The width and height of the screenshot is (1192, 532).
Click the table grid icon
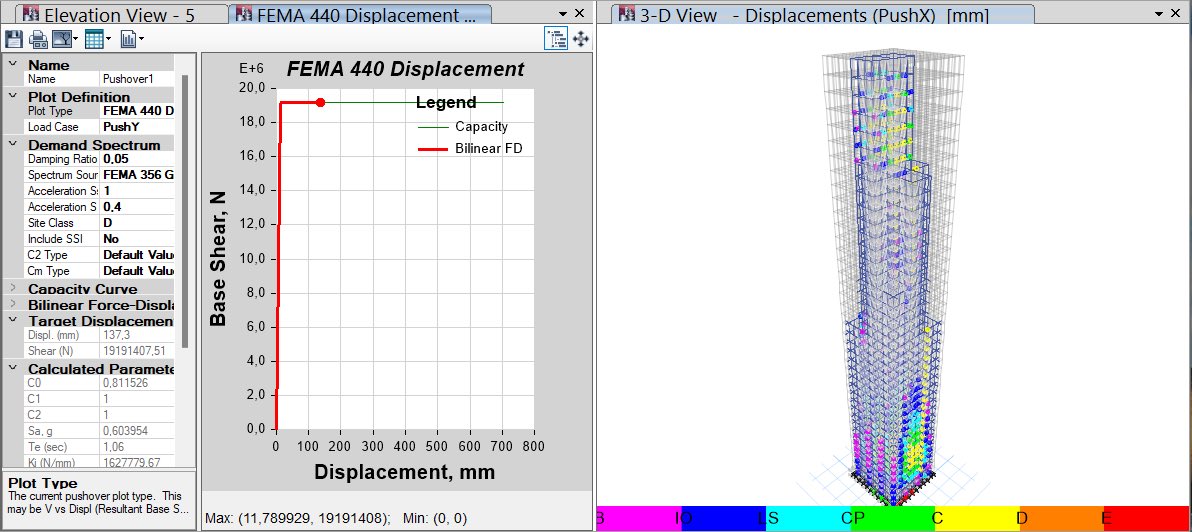tap(94, 39)
